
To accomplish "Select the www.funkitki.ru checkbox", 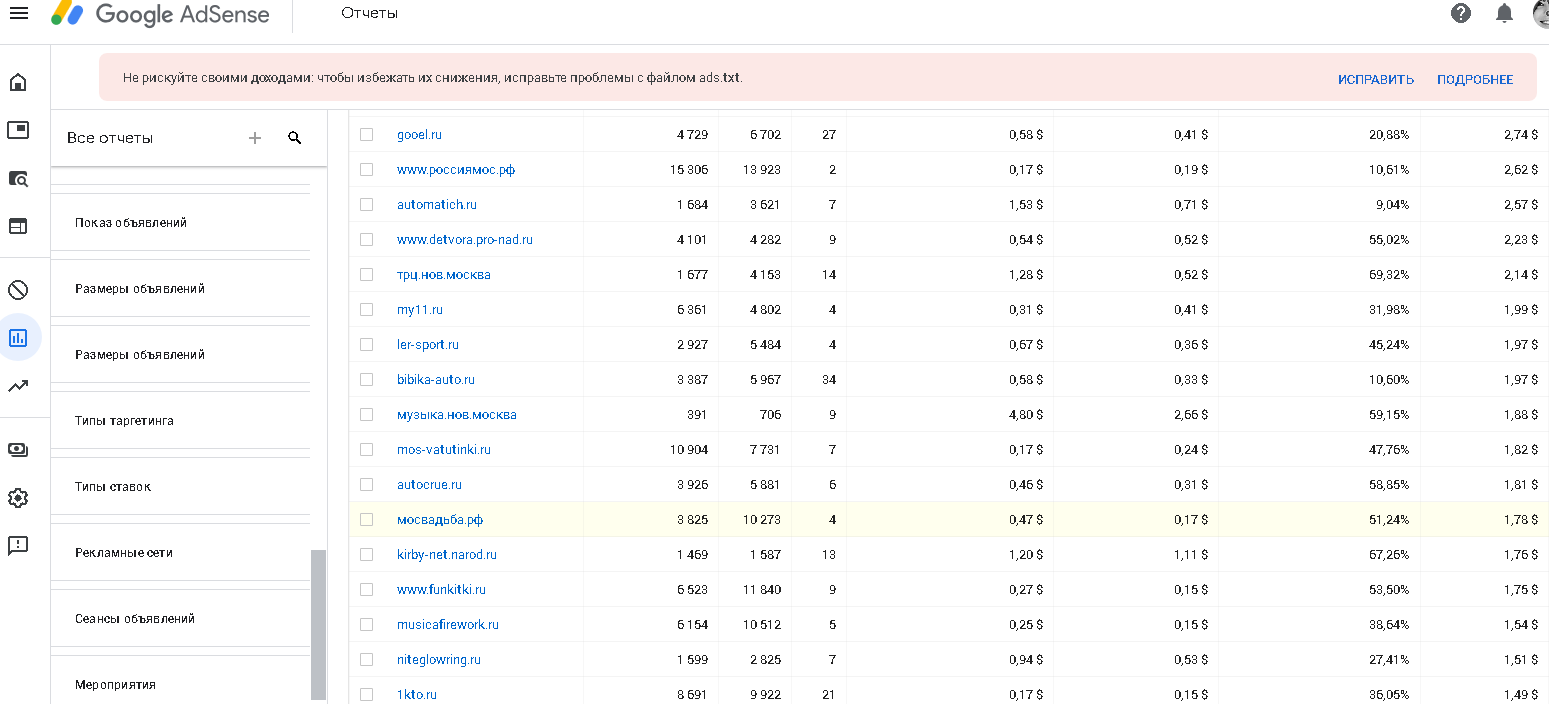I will (366, 589).
